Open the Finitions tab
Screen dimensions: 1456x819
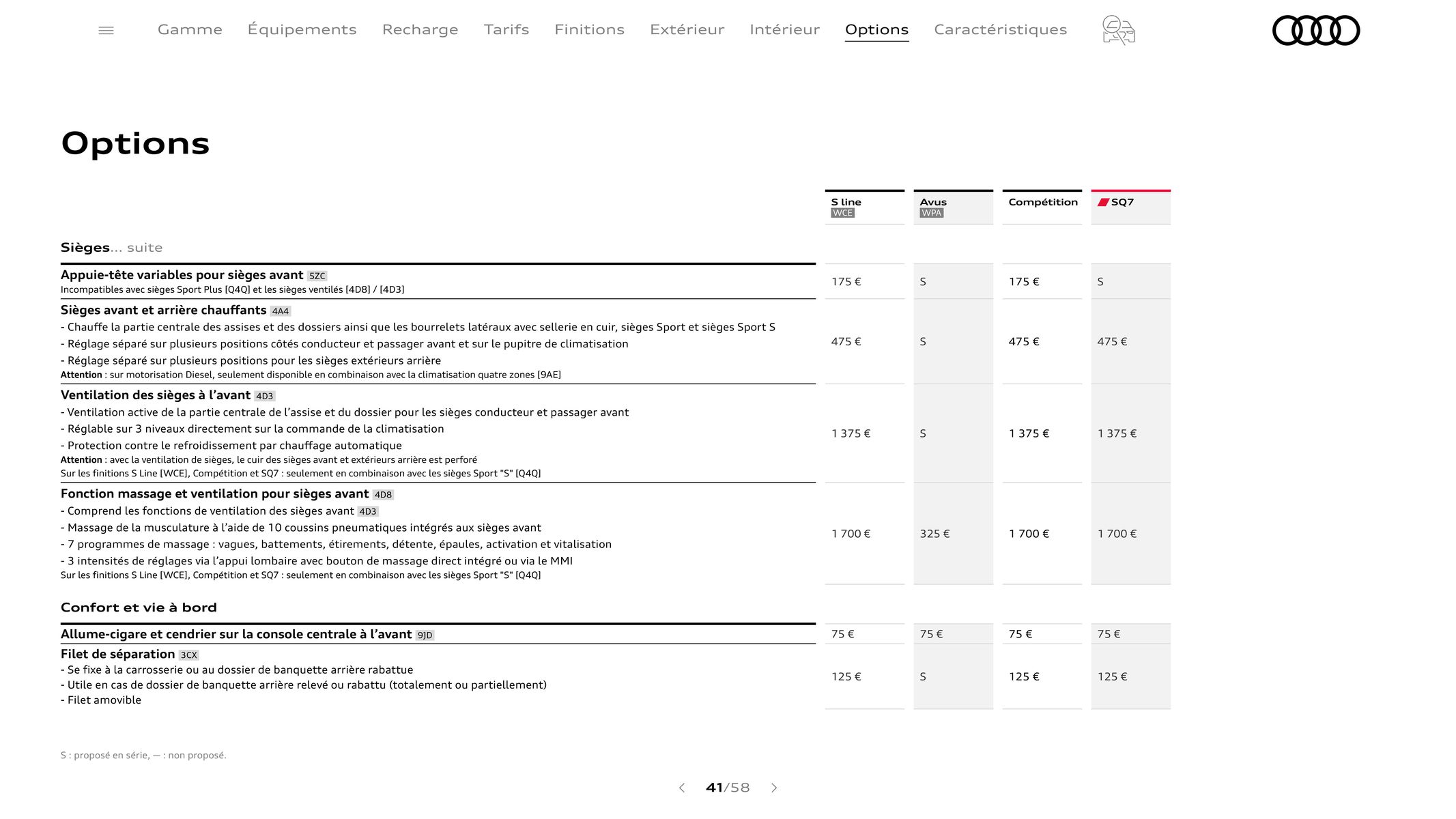[589, 29]
